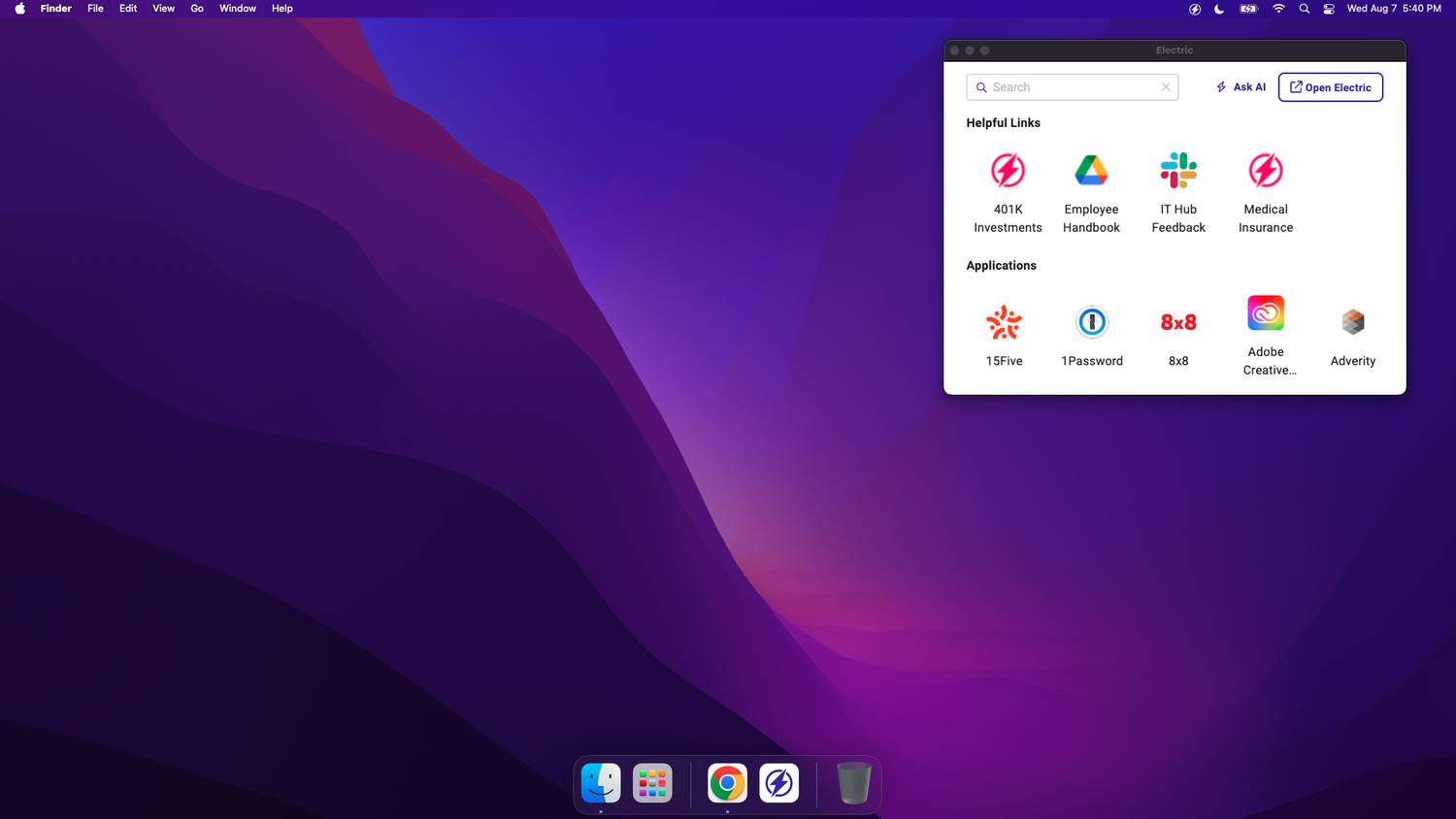The image size is (1456, 819).
Task: Click the Ask AI button
Action: click(x=1241, y=87)
